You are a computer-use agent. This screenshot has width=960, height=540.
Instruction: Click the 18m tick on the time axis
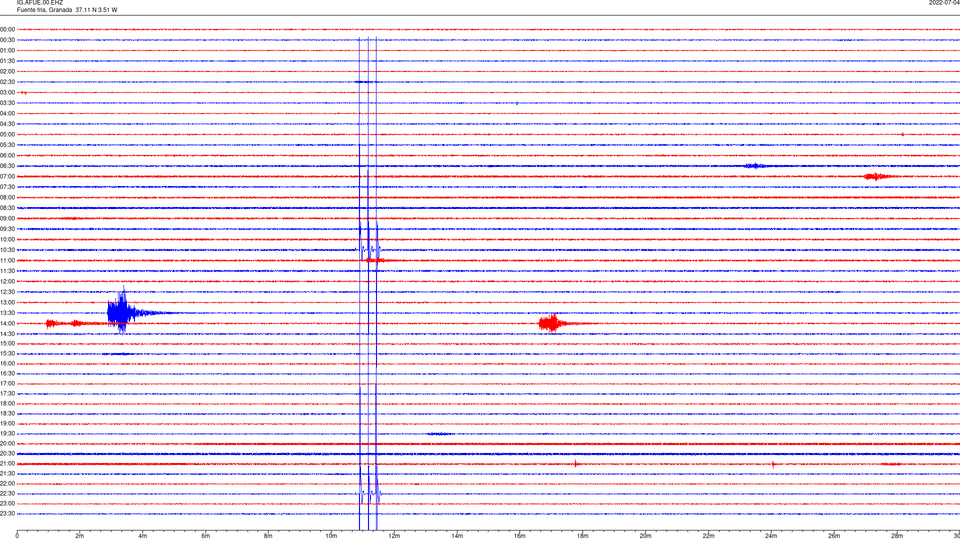click(582, 536)
